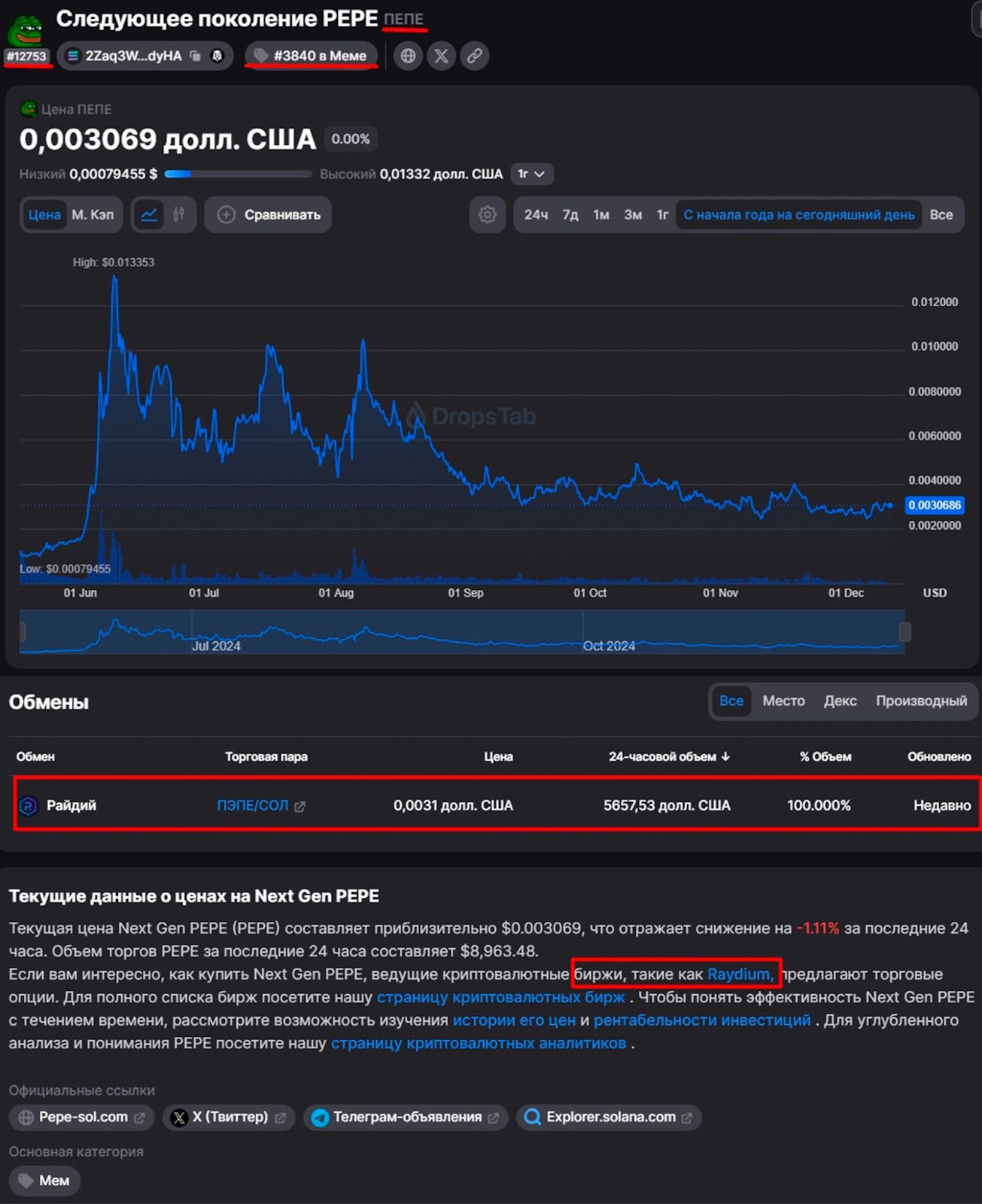This screenshot has width=982, height=1204.
Task: Open chart settings gear
Action: click(x=488, y=214)
